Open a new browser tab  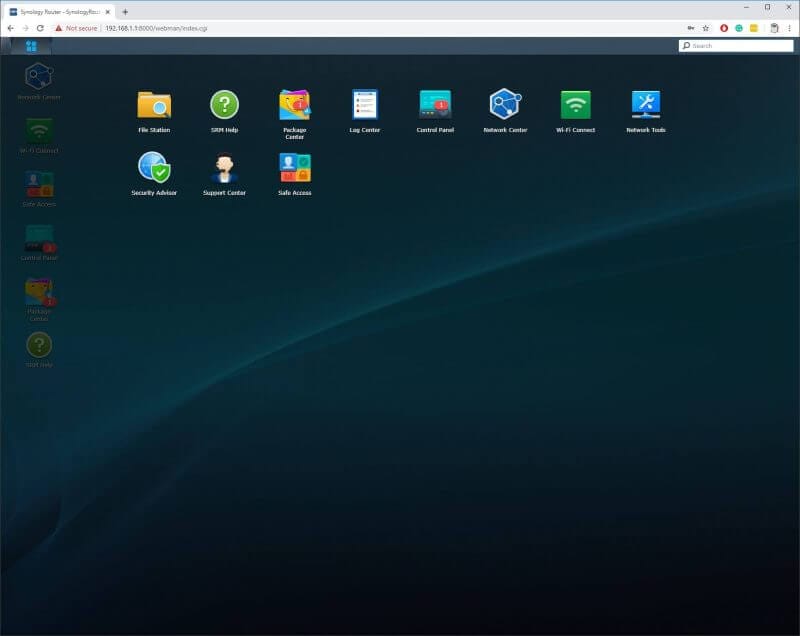tap(123, 10)
